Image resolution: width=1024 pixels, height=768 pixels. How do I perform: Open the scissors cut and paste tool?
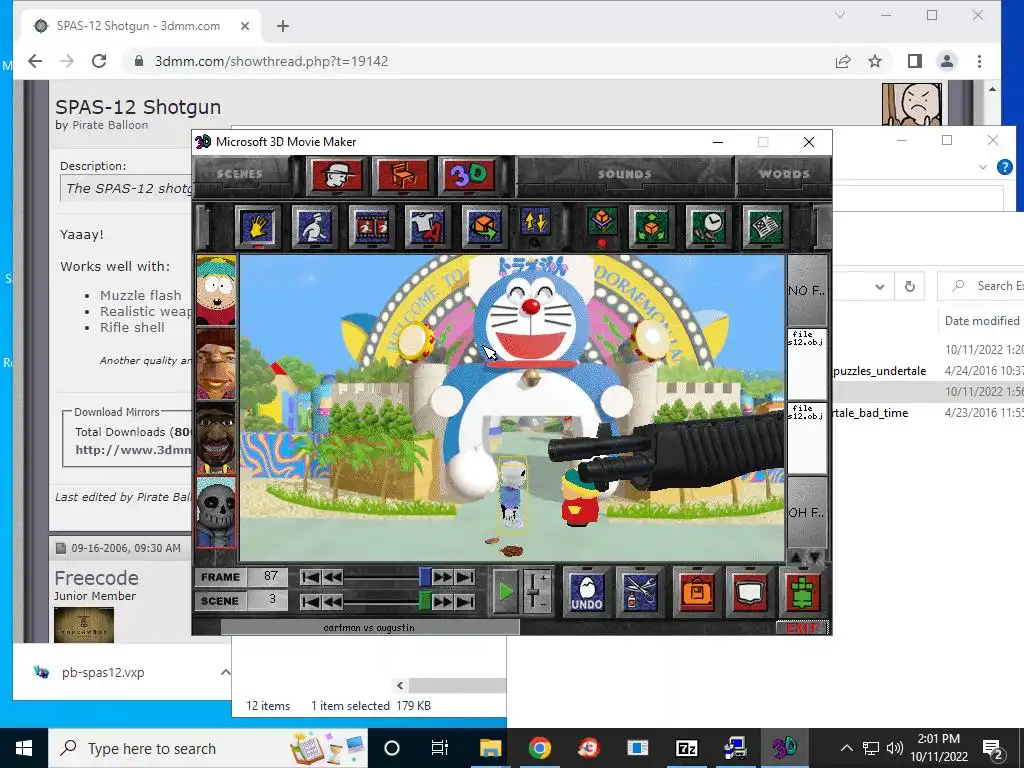(x=640, y=592)
